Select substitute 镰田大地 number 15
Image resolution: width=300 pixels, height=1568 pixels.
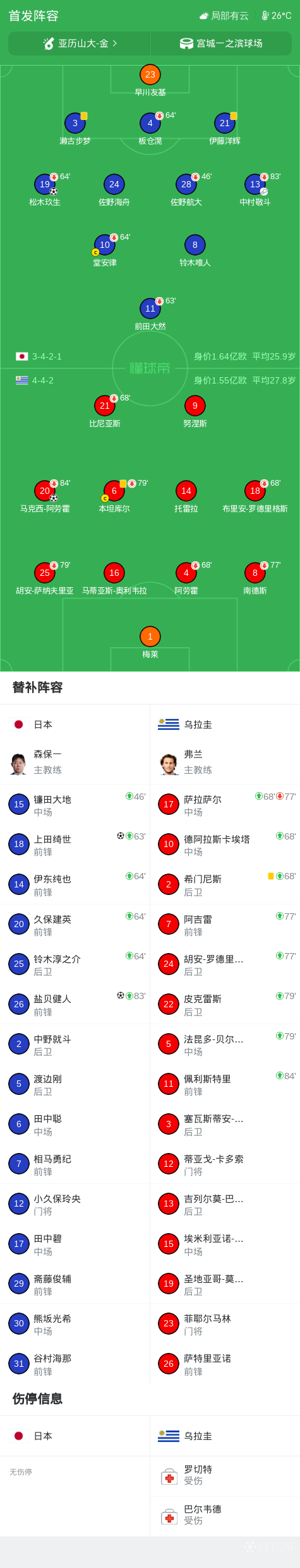click(x=75, y=805)
